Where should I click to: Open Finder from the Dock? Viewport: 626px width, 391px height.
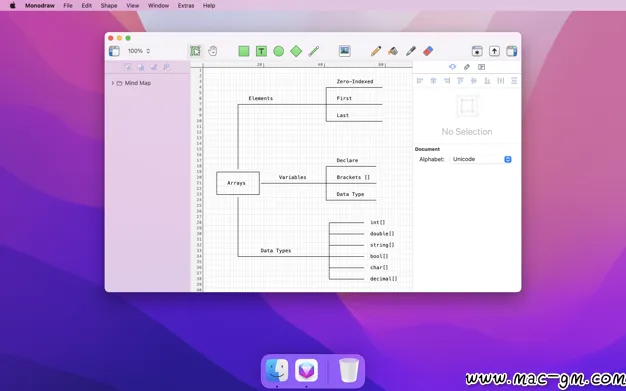pyautogui.click(x=277, y=370)
